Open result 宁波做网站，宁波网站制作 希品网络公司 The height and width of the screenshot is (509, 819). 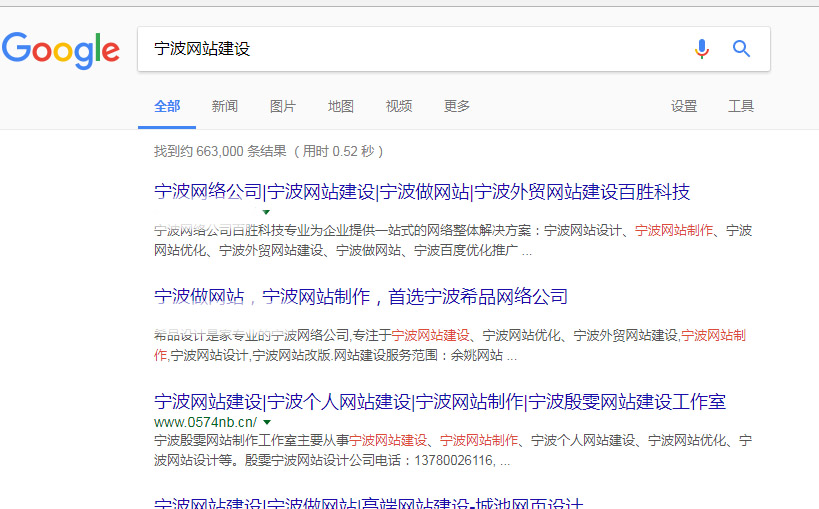coord(361,297)
